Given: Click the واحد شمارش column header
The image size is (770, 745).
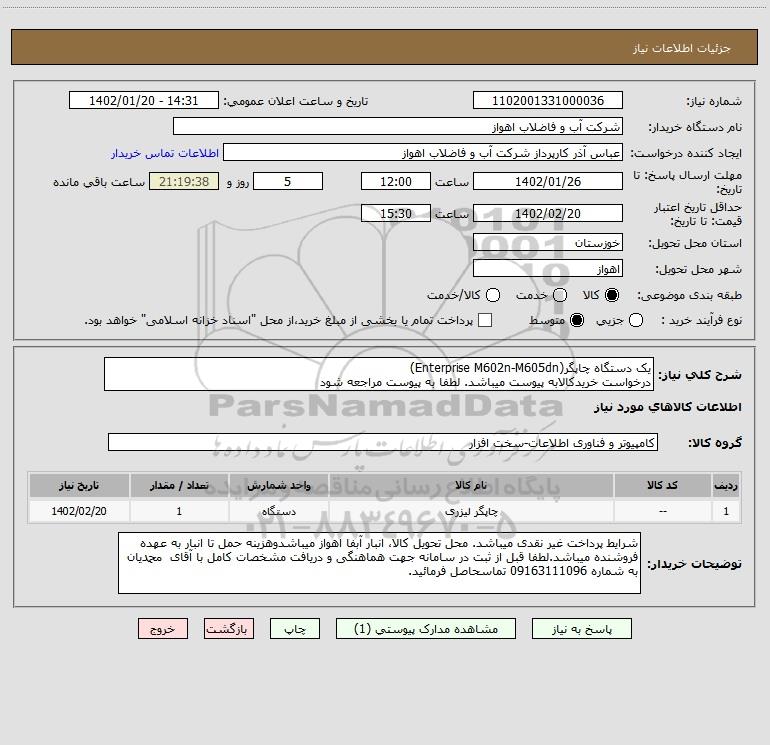Looking at the screenshot, I should click(x=278, y=485).
